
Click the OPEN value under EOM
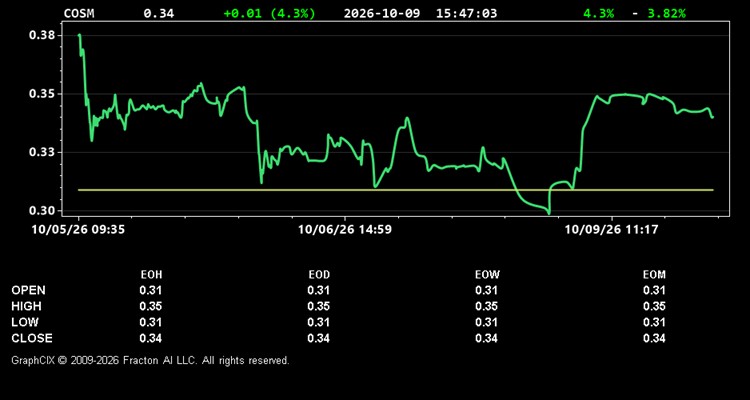pos(654,290)
